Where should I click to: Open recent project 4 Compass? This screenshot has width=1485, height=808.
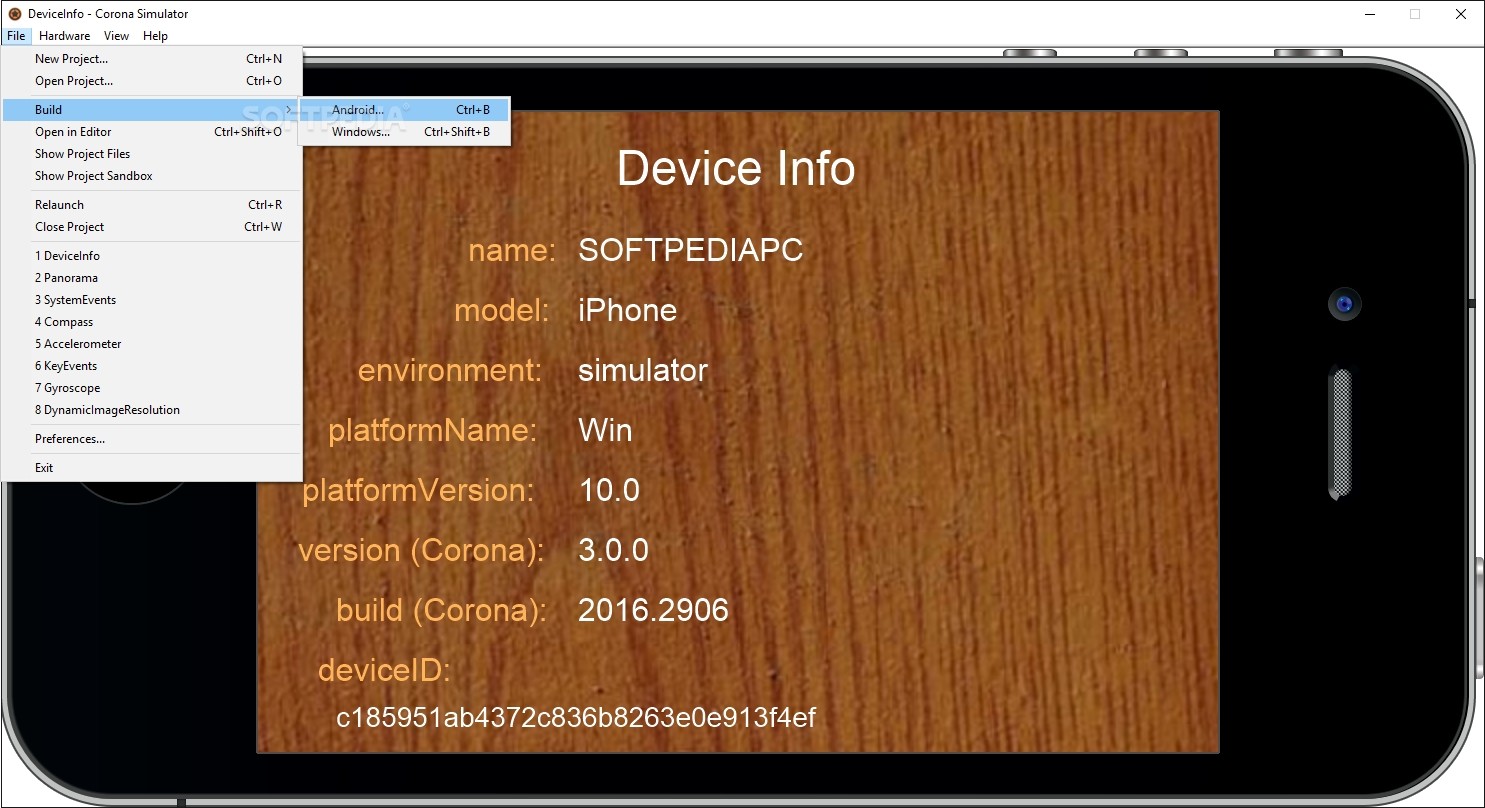[x=151, y=322]
